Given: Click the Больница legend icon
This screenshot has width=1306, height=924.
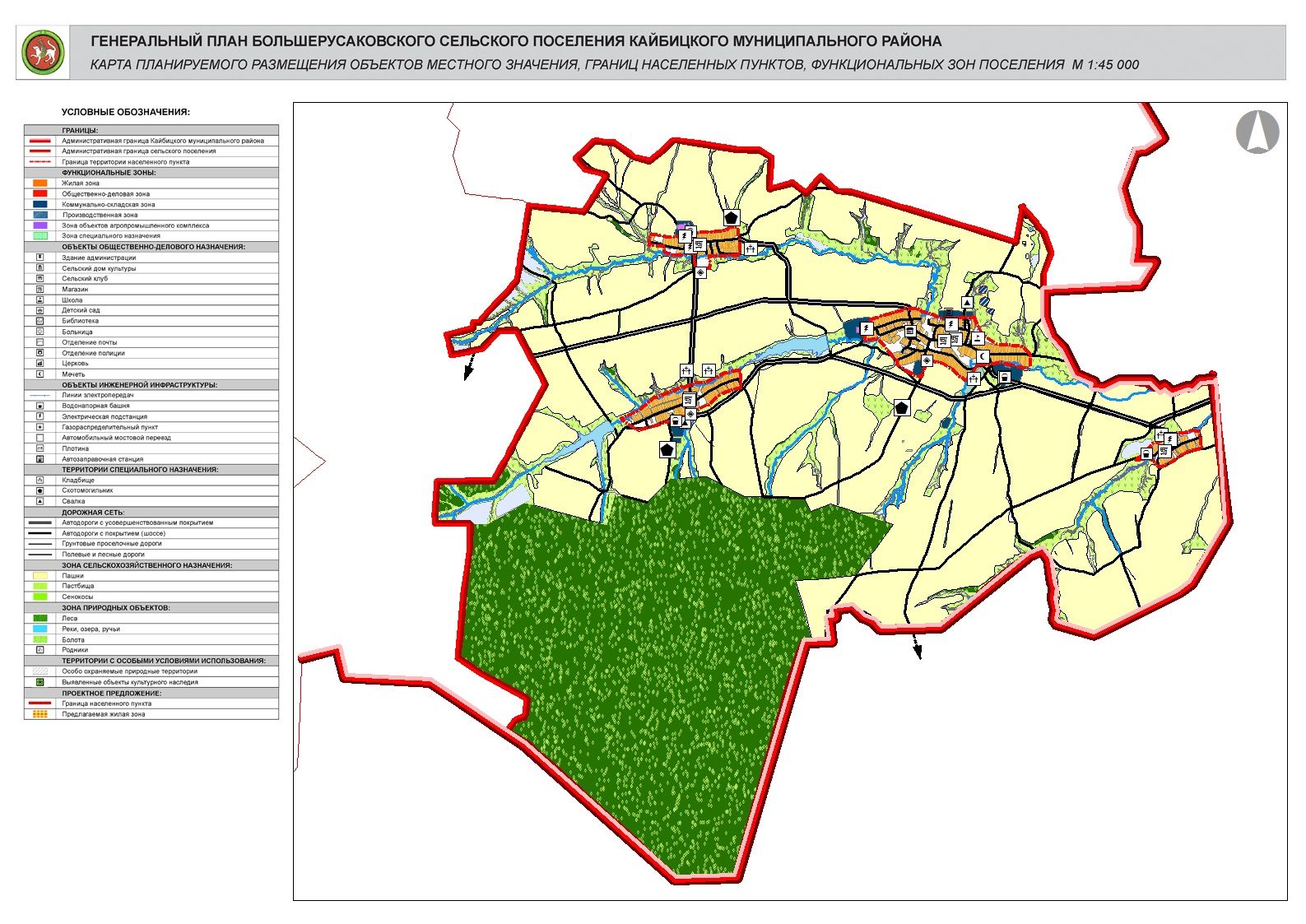Looking at the screenshot, I should (x=40, y=332).
